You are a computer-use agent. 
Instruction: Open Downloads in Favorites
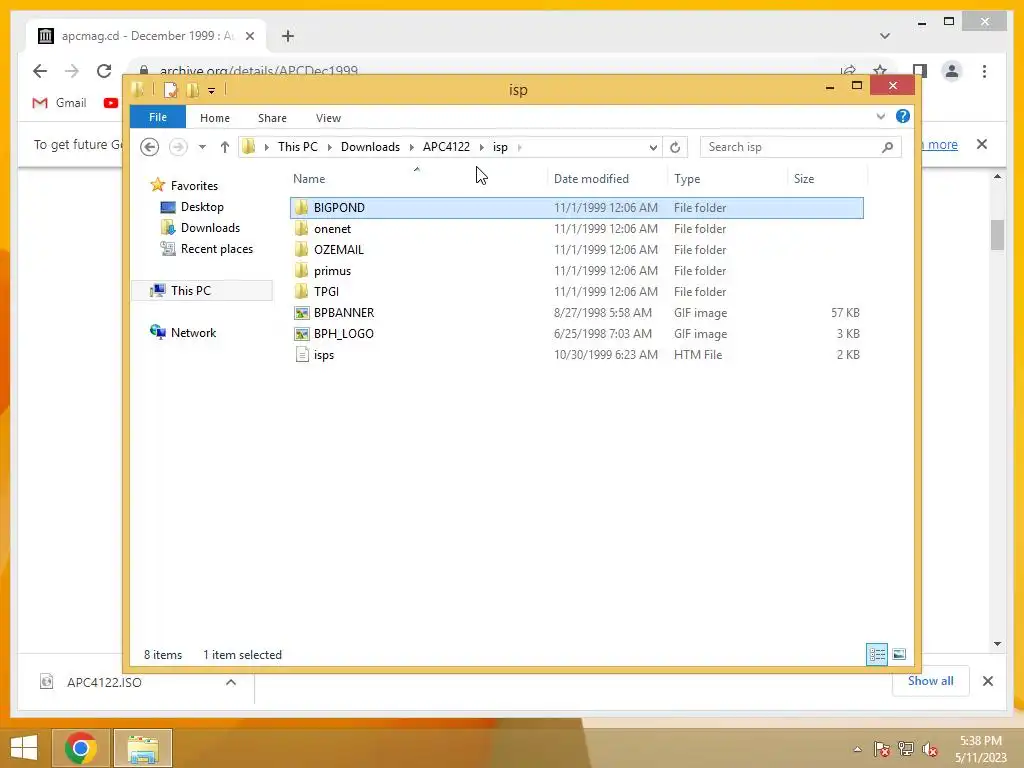pos(200,228)
